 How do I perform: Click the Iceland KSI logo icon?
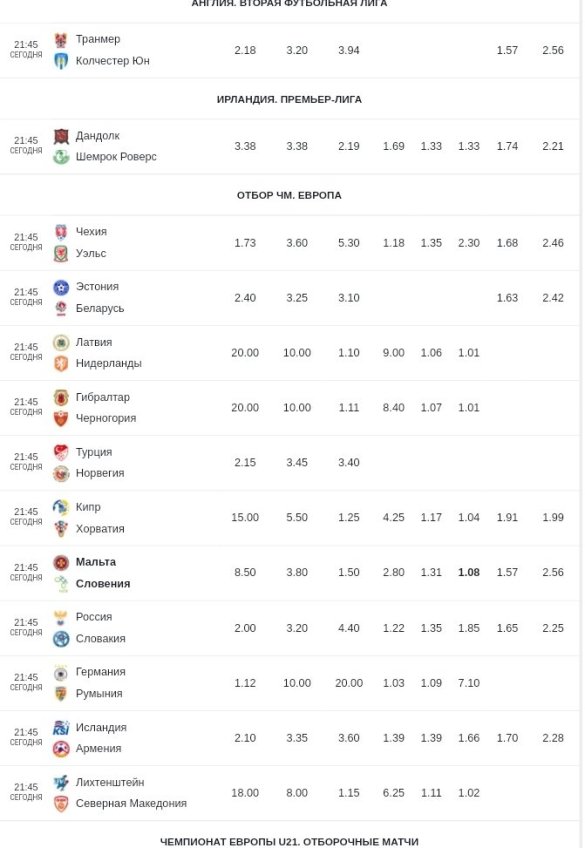coord(61,728)
